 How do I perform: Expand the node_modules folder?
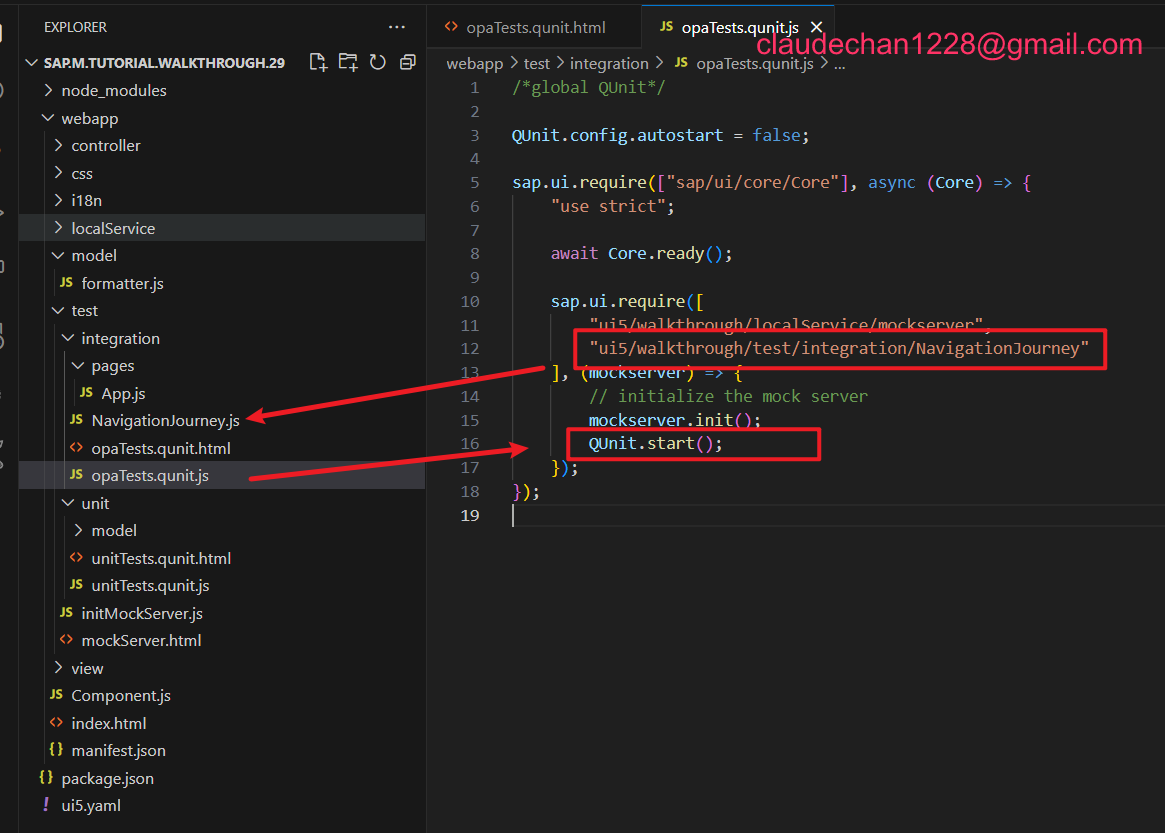point(113,90)
